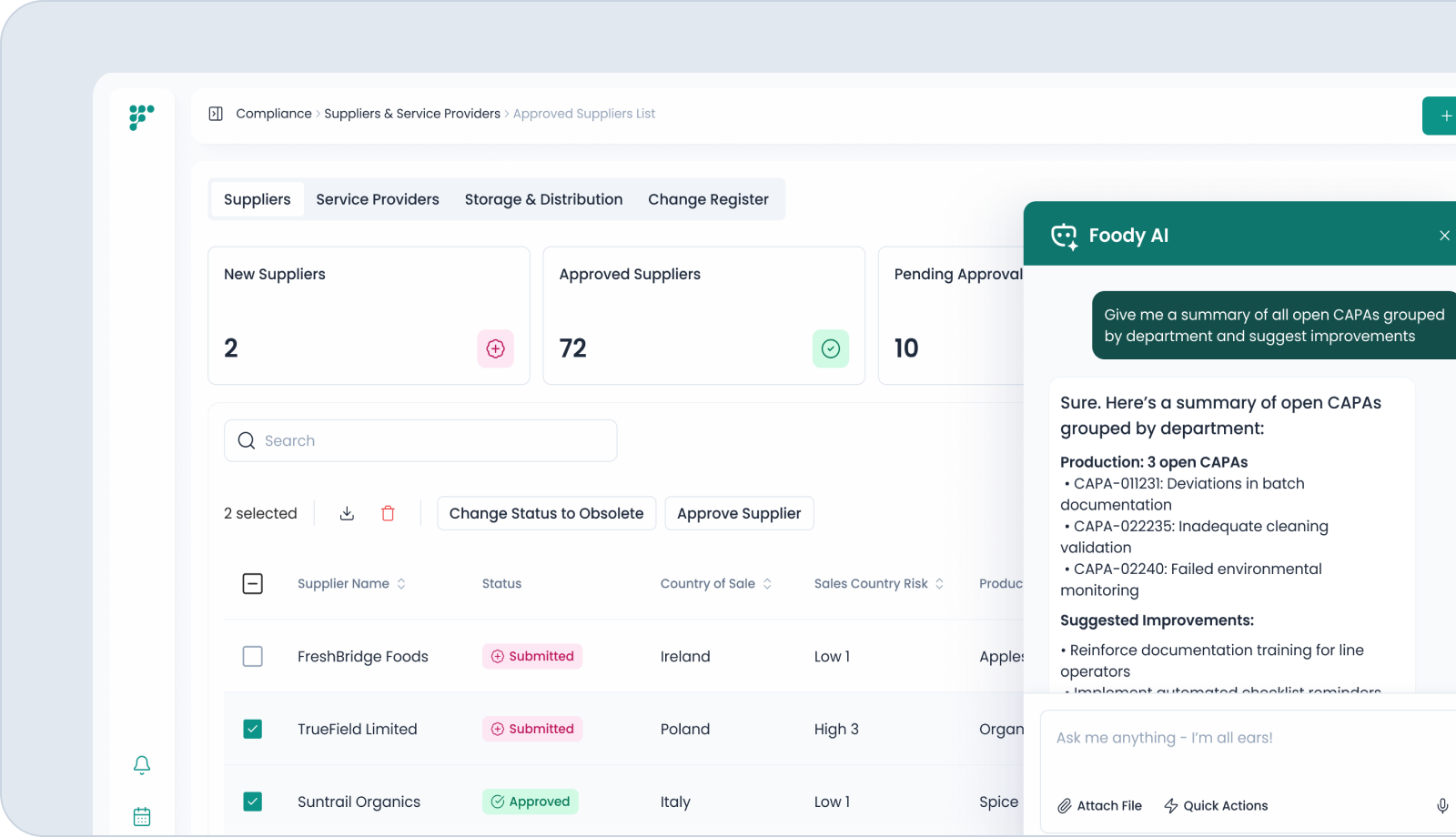Activate the microphone voice input

coord(1442,806)
